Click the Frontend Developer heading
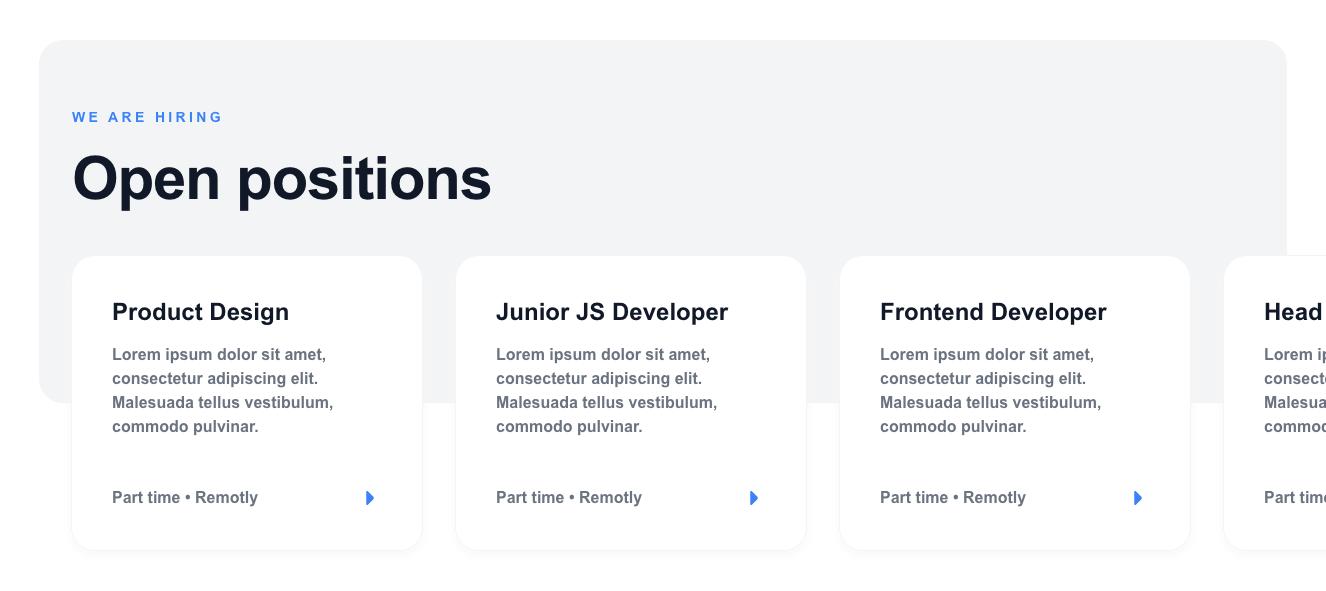 (993, 312)
